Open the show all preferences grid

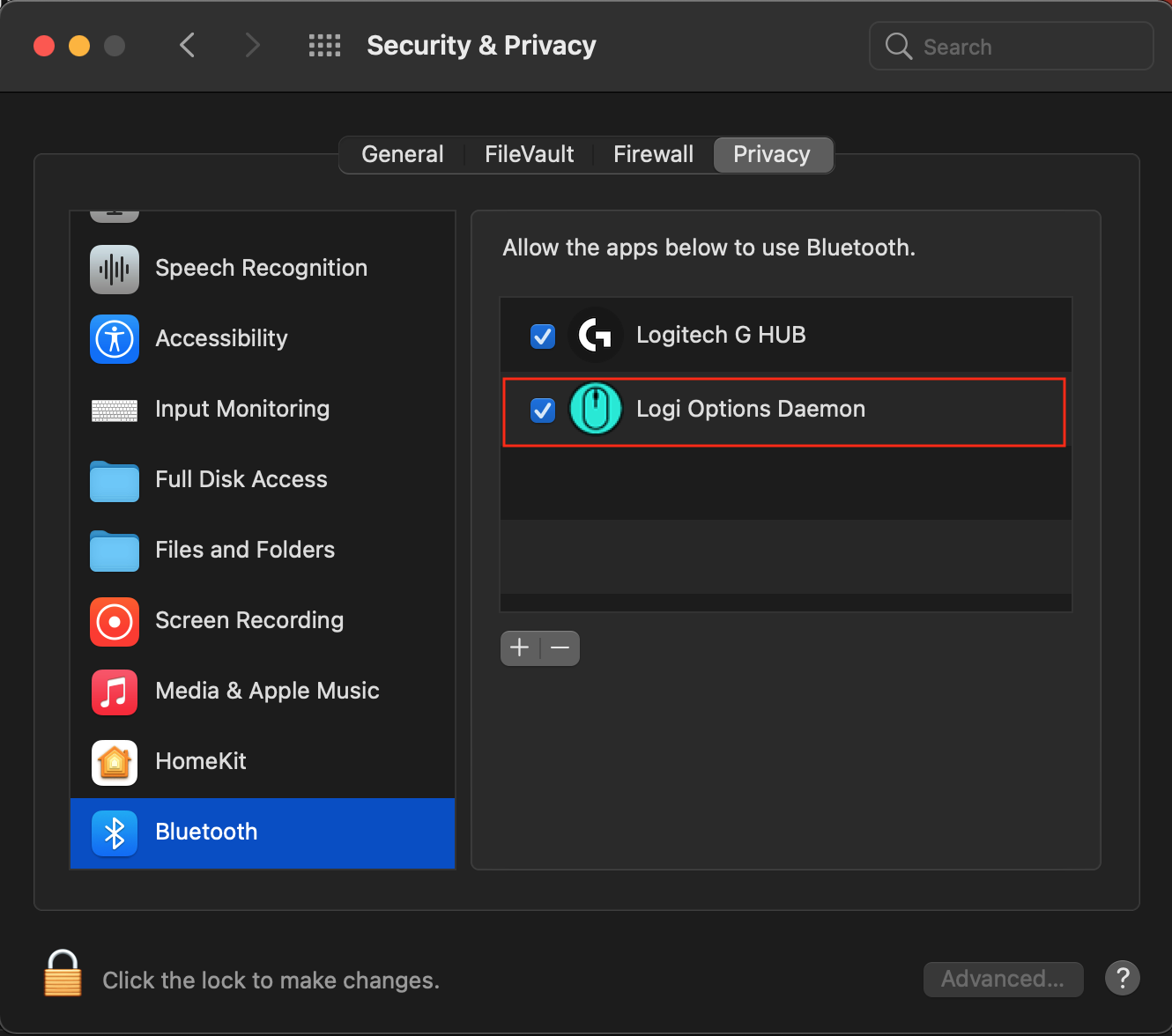[x=324, y=46]
